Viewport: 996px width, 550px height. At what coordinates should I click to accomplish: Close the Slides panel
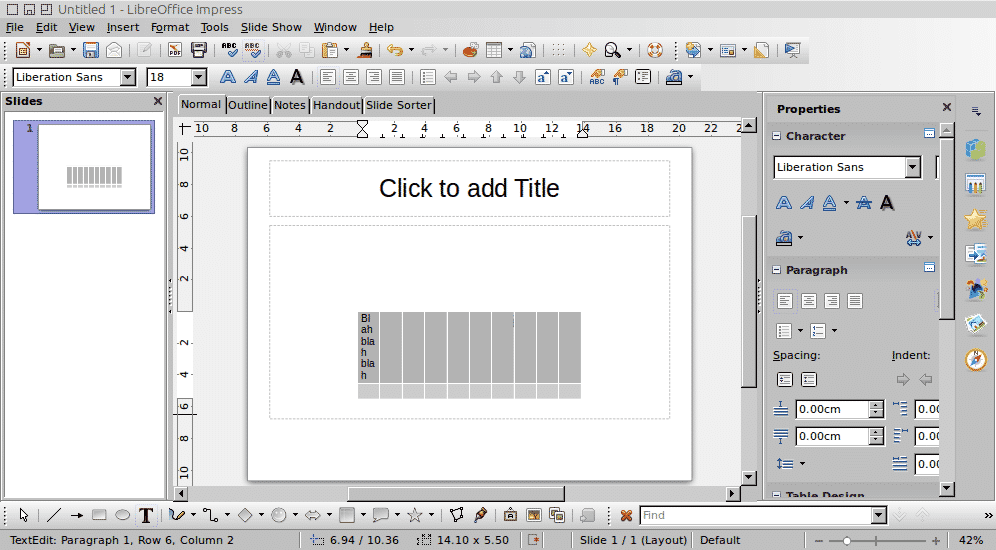(x=158, y=102)
